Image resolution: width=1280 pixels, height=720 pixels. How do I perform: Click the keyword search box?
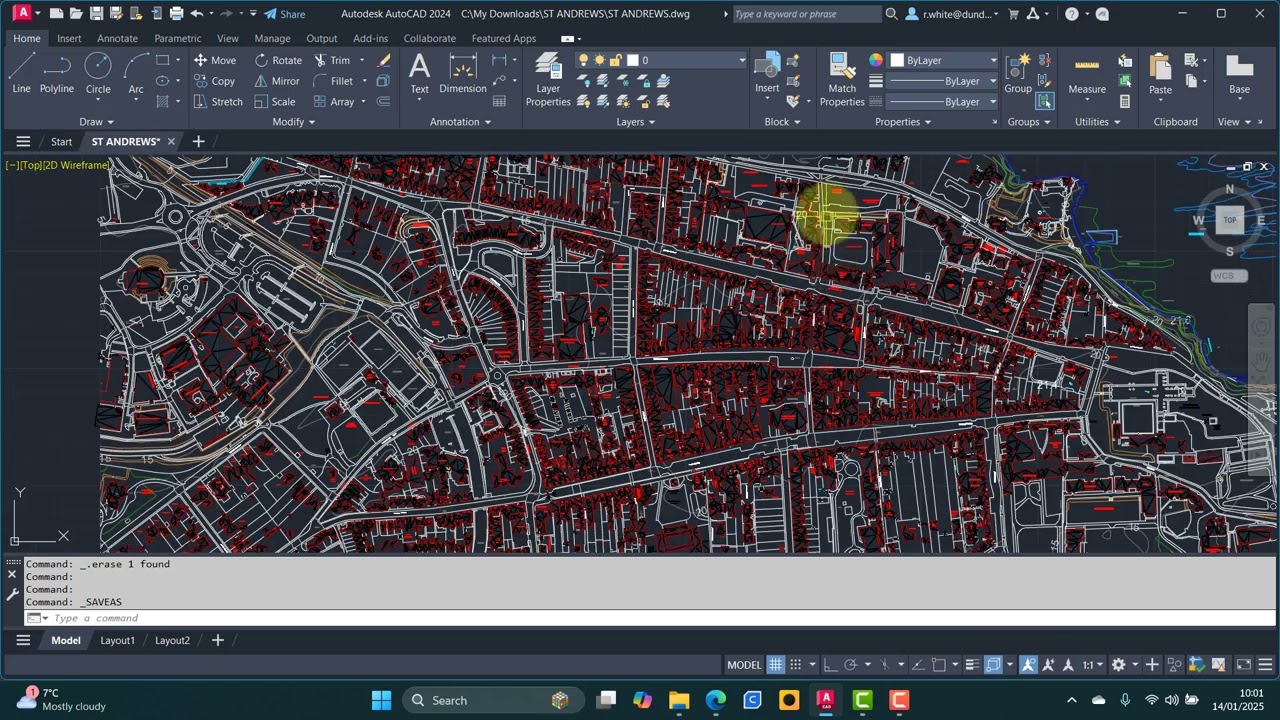pyautogui.click(x=806, y=14)
